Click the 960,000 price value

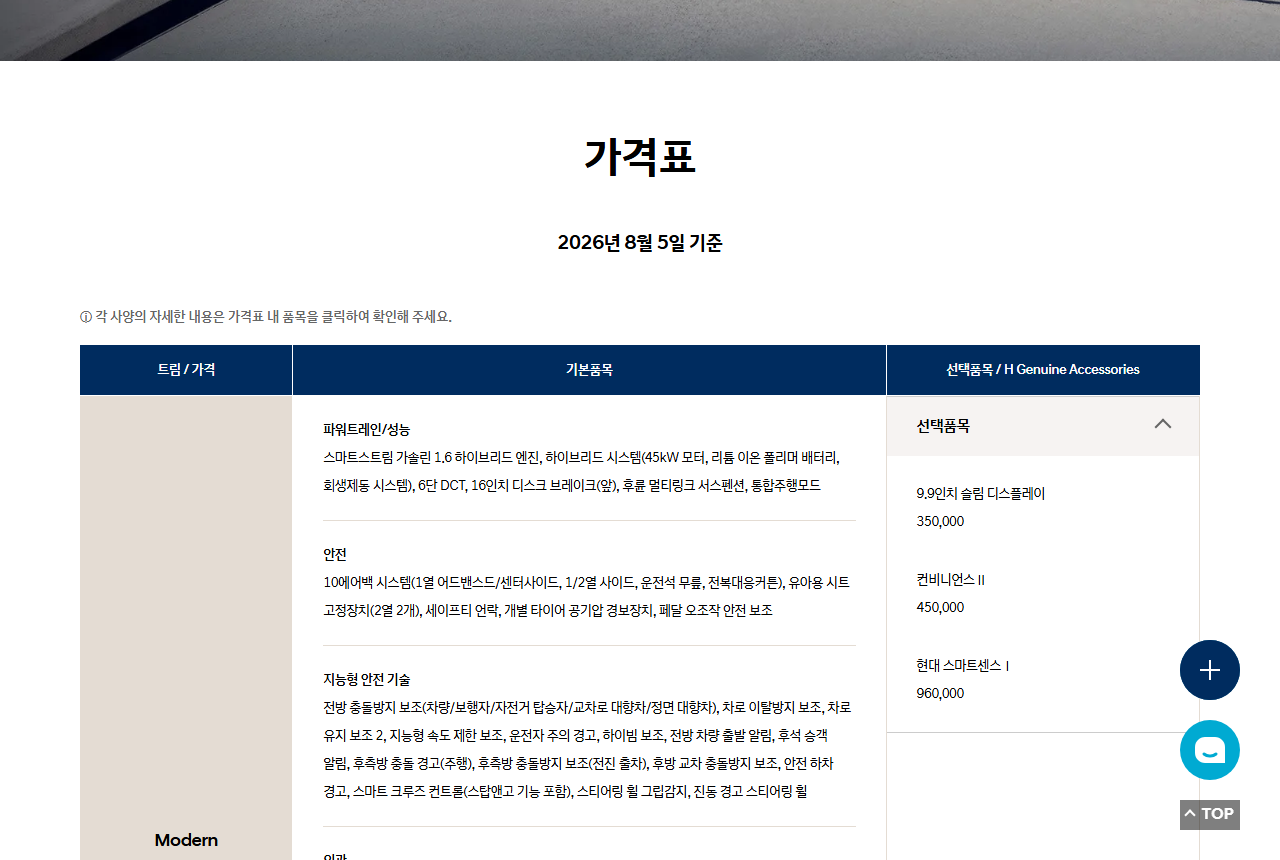click(x=940, y=693)
